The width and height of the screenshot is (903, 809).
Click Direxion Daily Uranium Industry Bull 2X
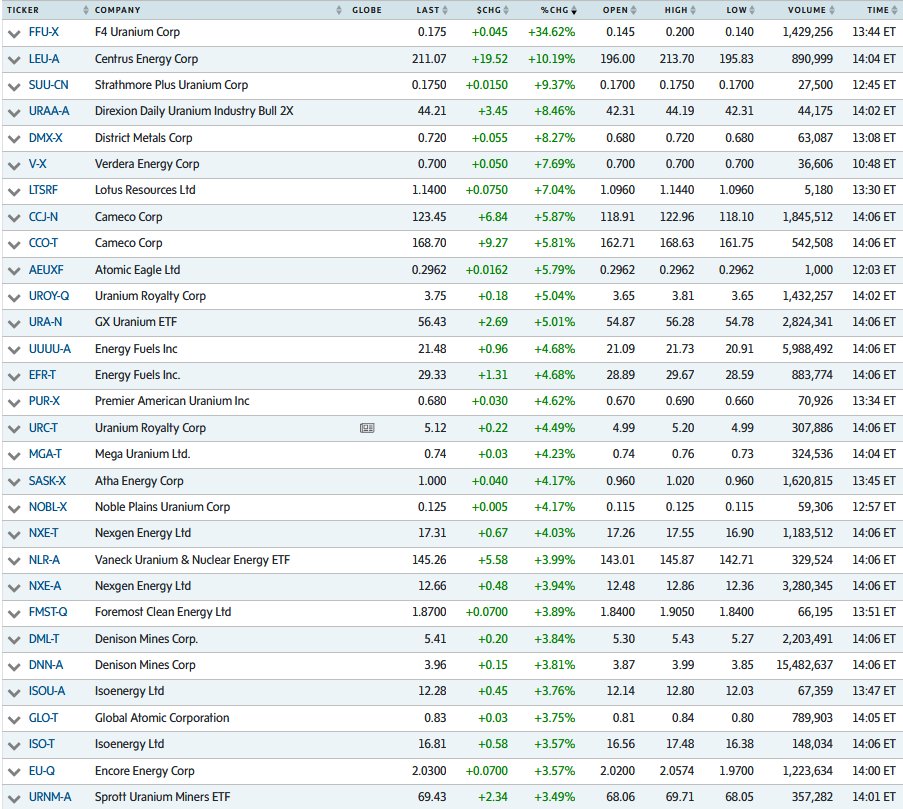(194, 111)
